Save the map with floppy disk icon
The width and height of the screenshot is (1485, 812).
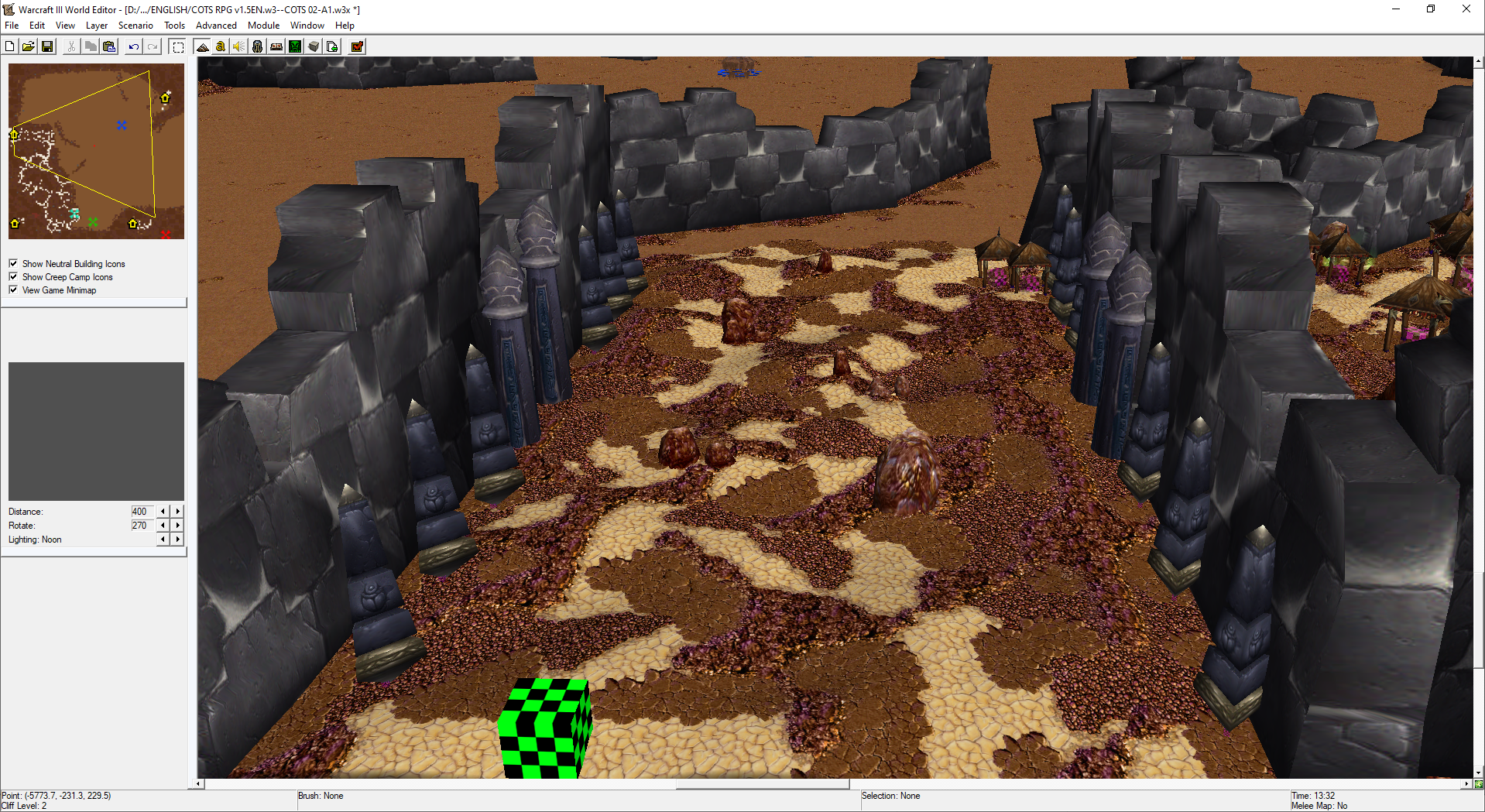(x=47, y=46)
